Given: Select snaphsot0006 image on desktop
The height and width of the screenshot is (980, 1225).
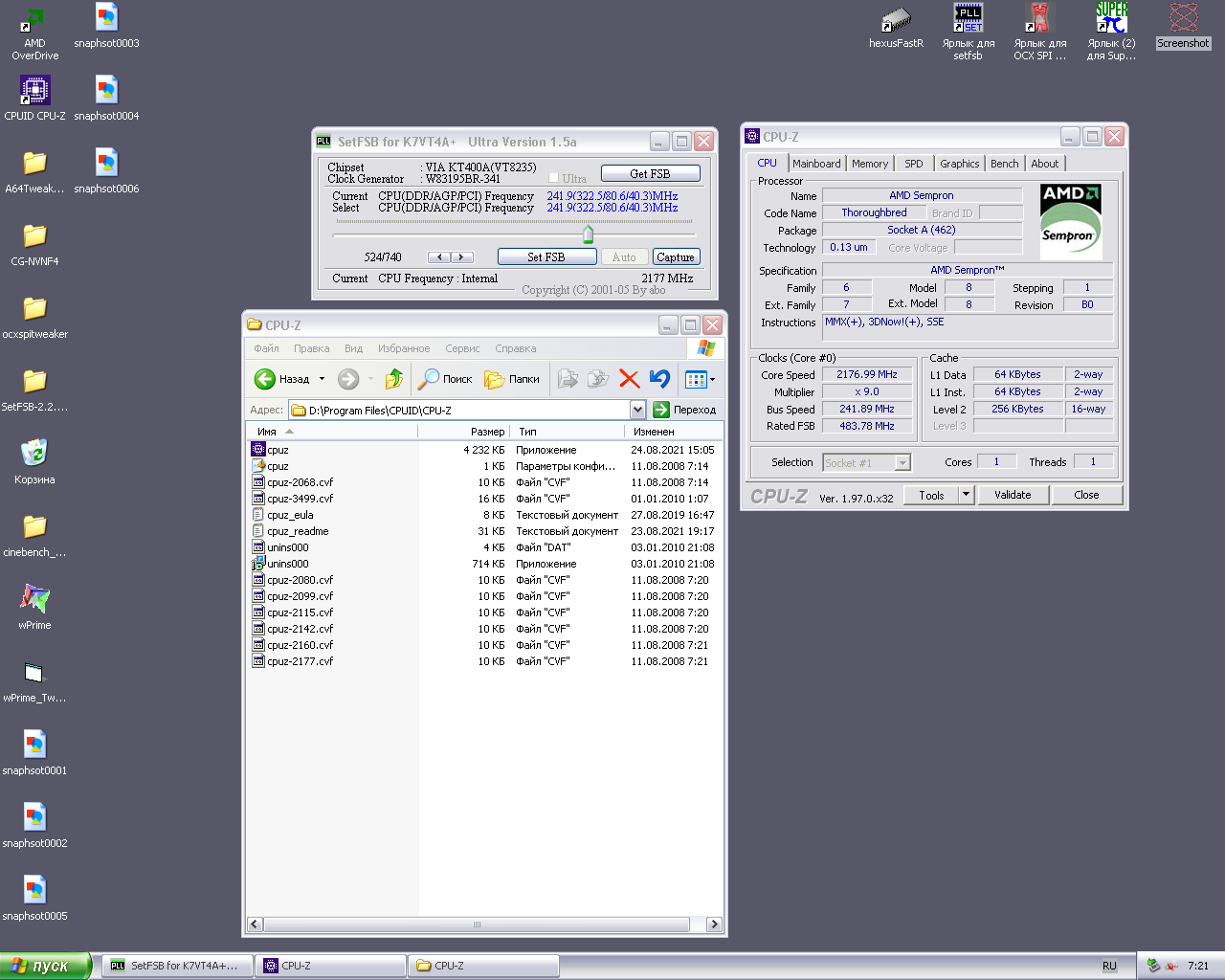Looking at the screenshot, I should (x=106, y=171).
